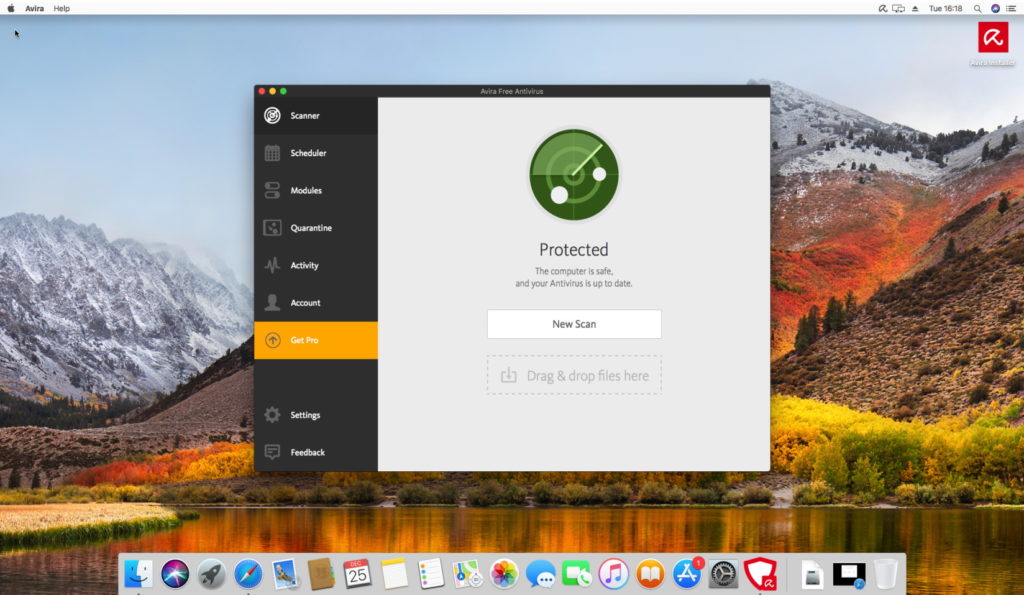Image resolution: width=1024 pixels, height=595 pixels.
Task: Click the Avira shield icon in Dock
Action: [760, 573]
